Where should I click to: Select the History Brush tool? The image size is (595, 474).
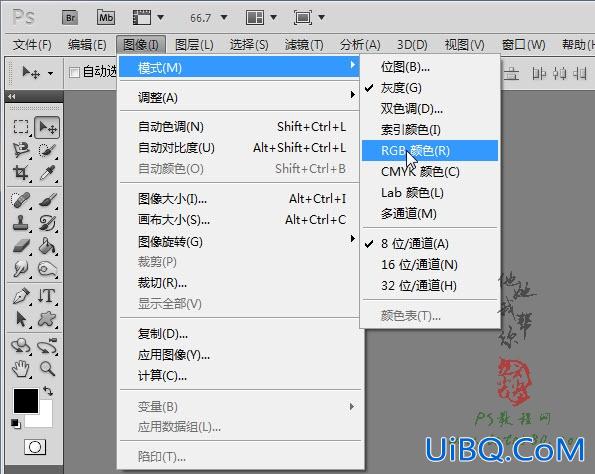pyautogui.click(x=47, y=223)
